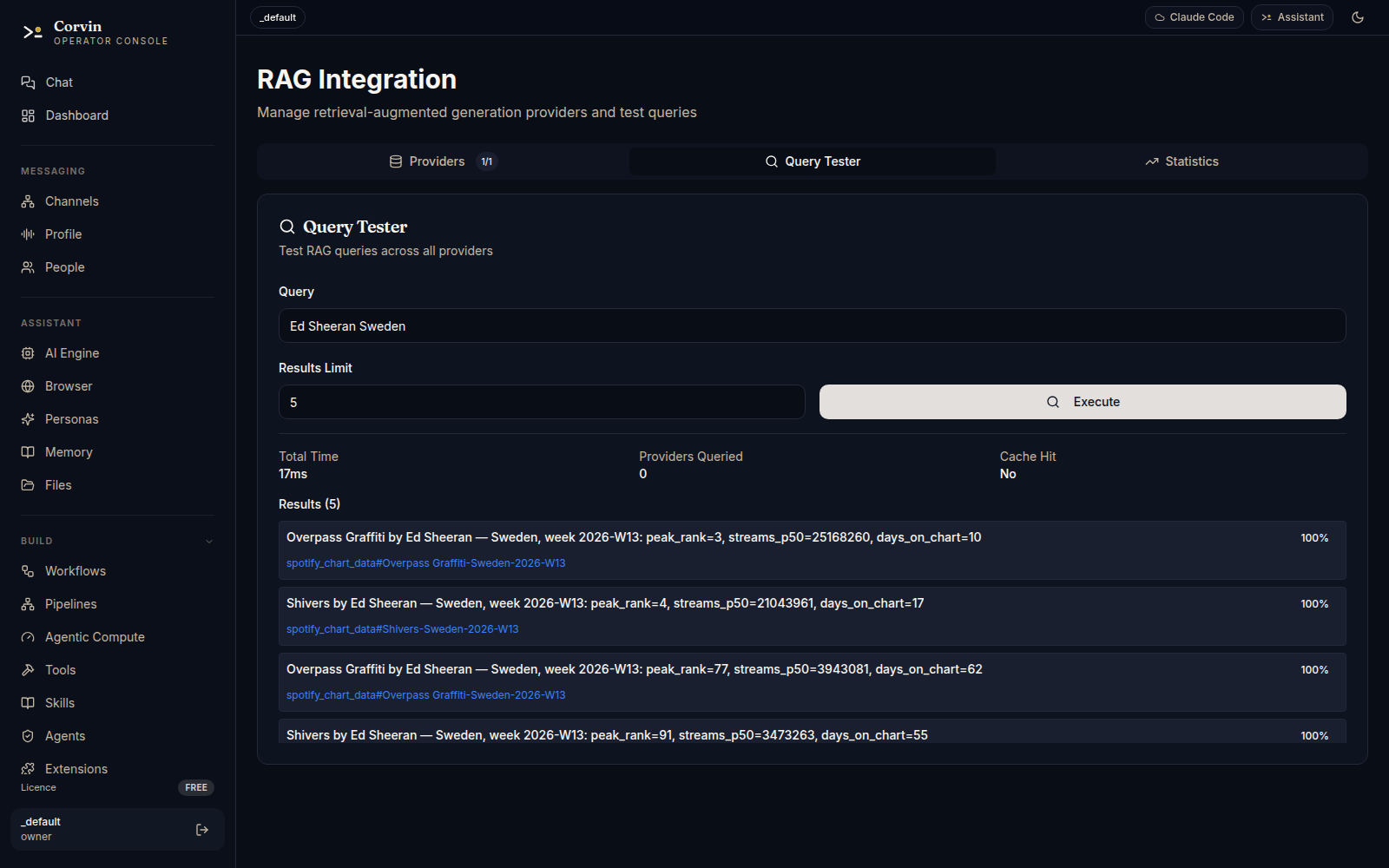Click the Profile waveform icon
This screenshot has height=868, width=1389.
[x=28, y=234]
